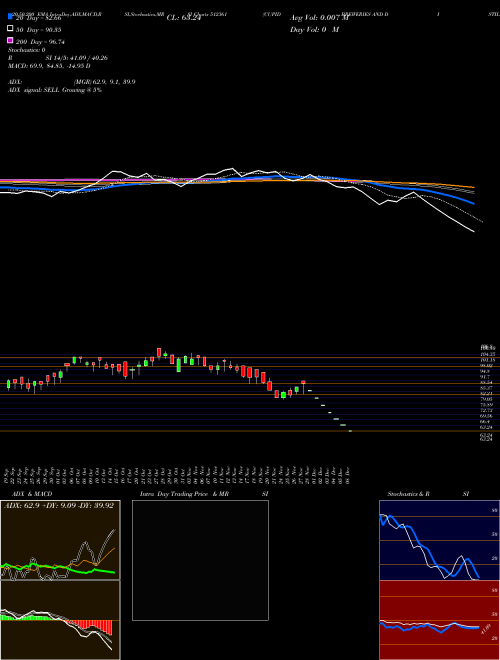
Task: Select the '50 Day = 90.35' legend text
Action: [x=39, y=30]
